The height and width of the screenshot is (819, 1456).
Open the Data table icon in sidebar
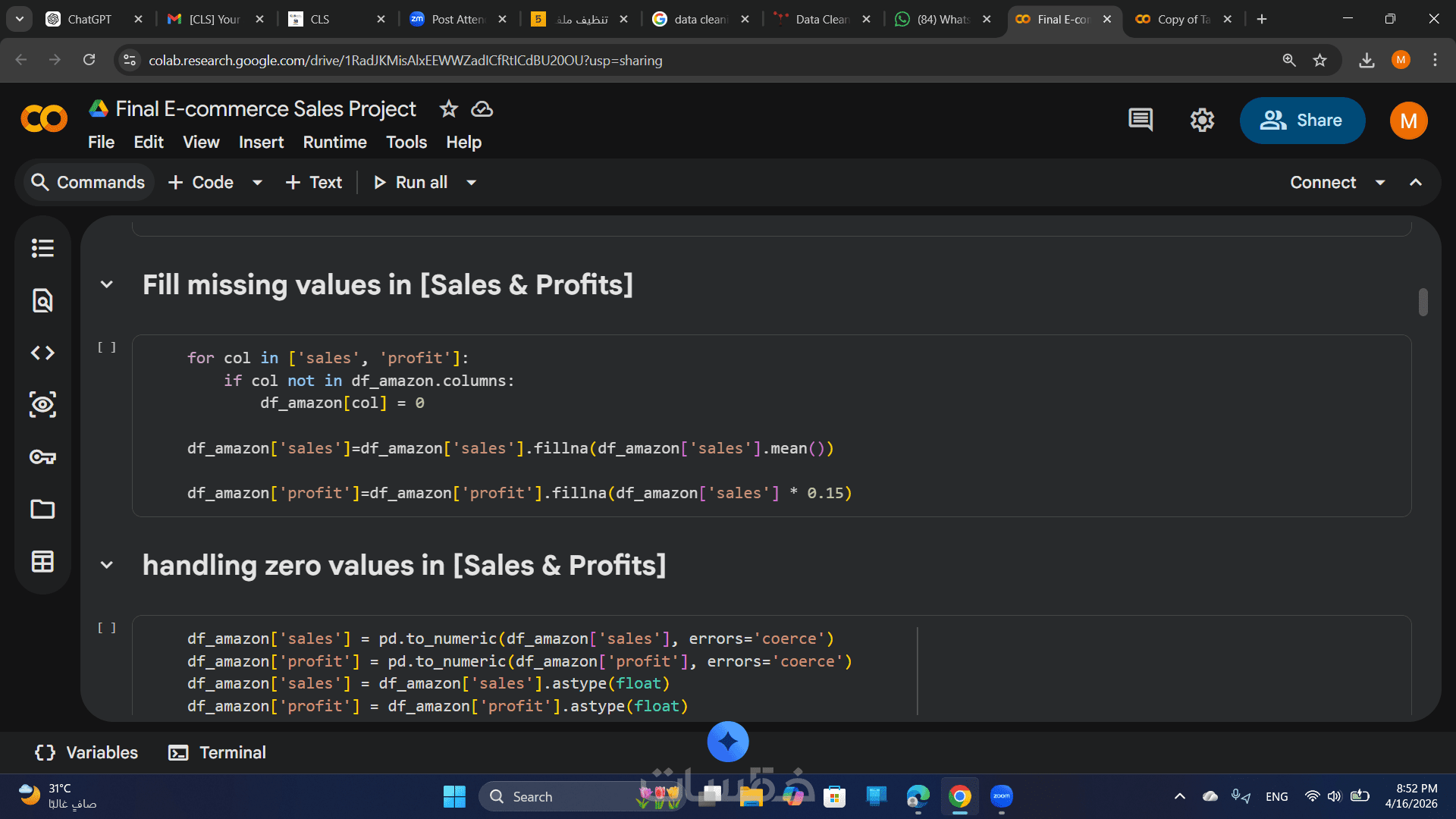coord(42,562)
